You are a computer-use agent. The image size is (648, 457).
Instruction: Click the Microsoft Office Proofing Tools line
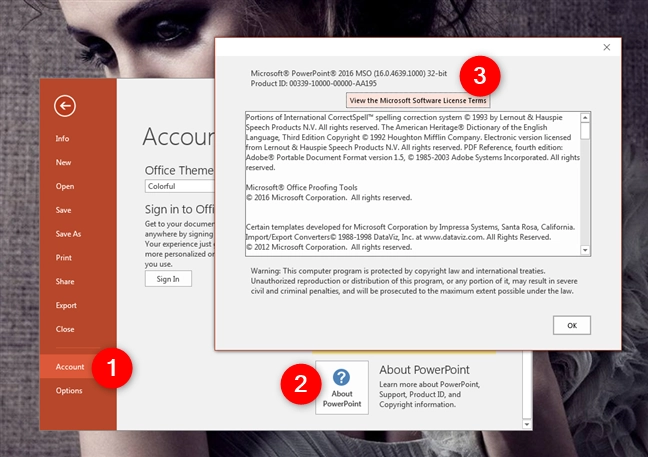tap(302, 187)
